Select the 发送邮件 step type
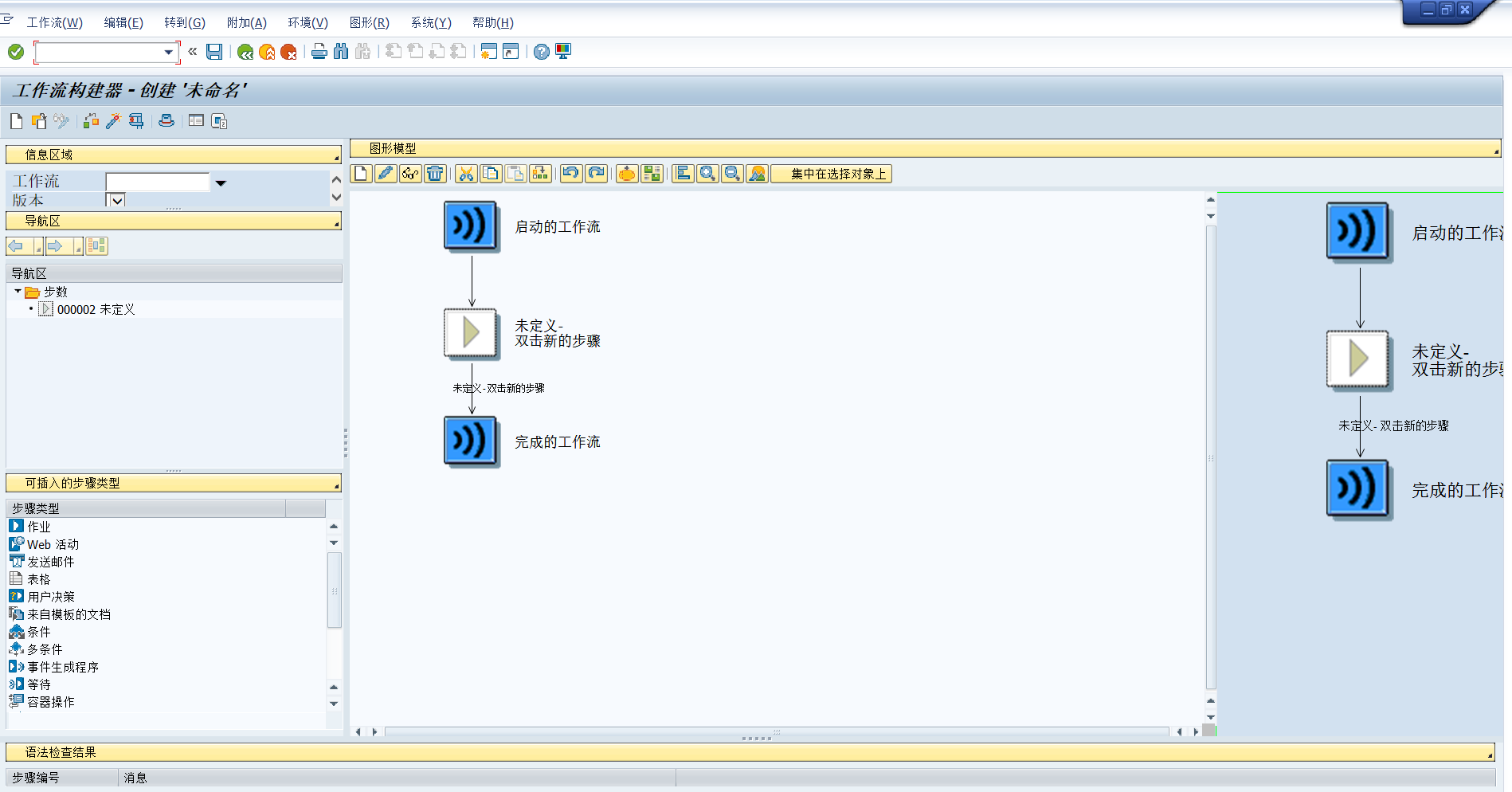Viewport: 1512px width, 792px height. point(51,562)
